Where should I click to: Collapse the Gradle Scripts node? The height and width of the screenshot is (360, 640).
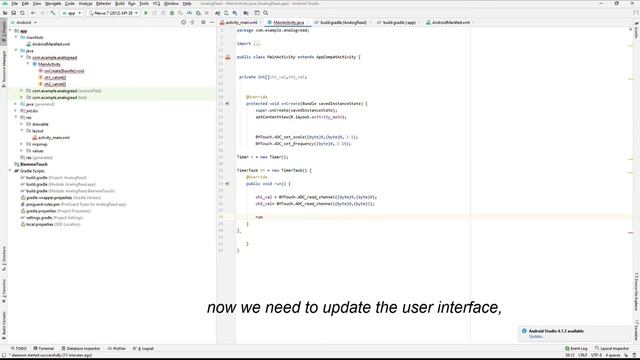(10, 171)
